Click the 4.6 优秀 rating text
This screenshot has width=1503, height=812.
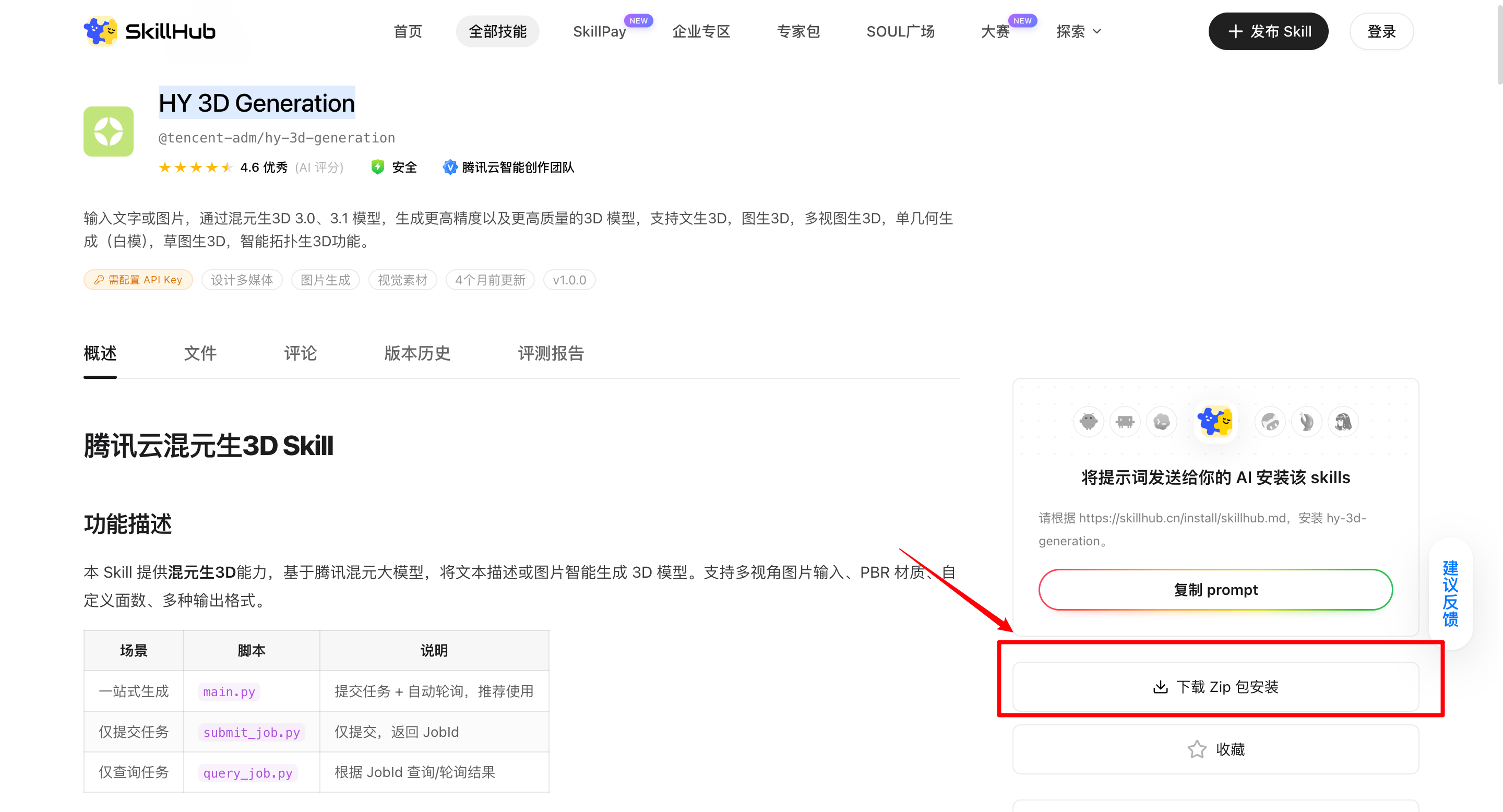tap(264, 168)
